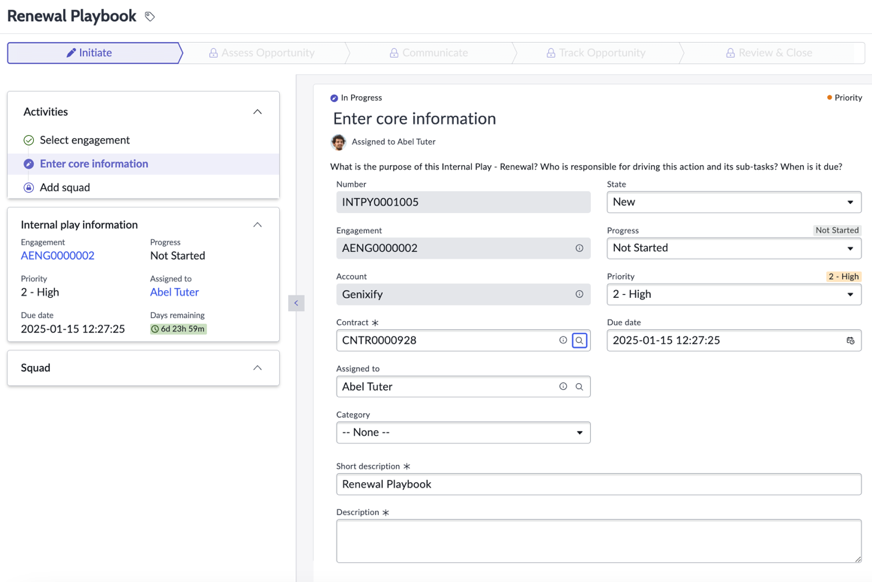This screenshot has height=582, width=872.
Task: Open the Add squad activity
Action: click(65, 187)
